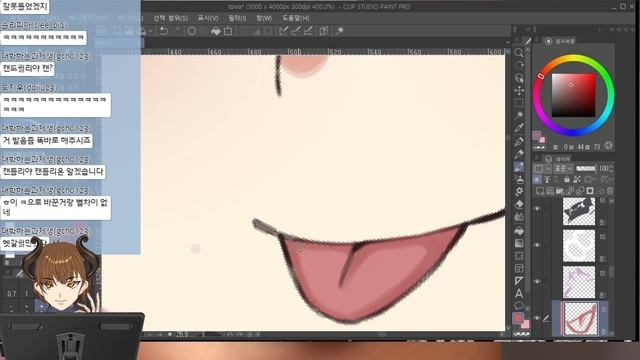This screenshot has height=360, width=640.
Task: Select the Pen tool
Action: coord(519,141)
